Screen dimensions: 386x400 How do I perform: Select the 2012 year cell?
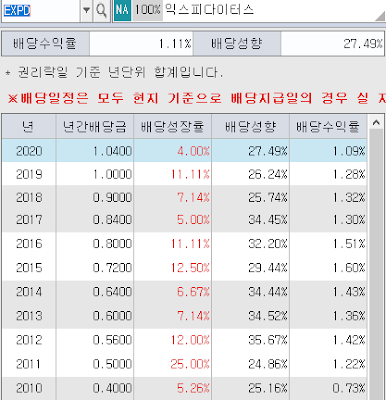coord(29,340)
